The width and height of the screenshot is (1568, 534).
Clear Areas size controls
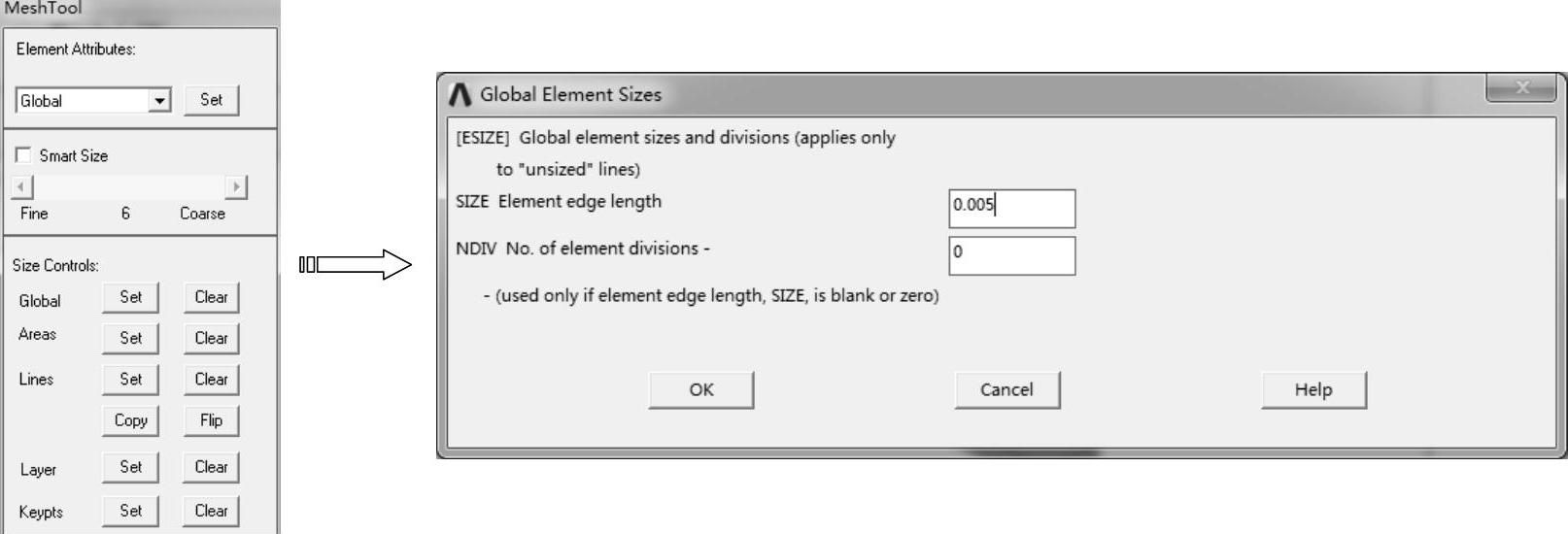click(x=211, y=338)
